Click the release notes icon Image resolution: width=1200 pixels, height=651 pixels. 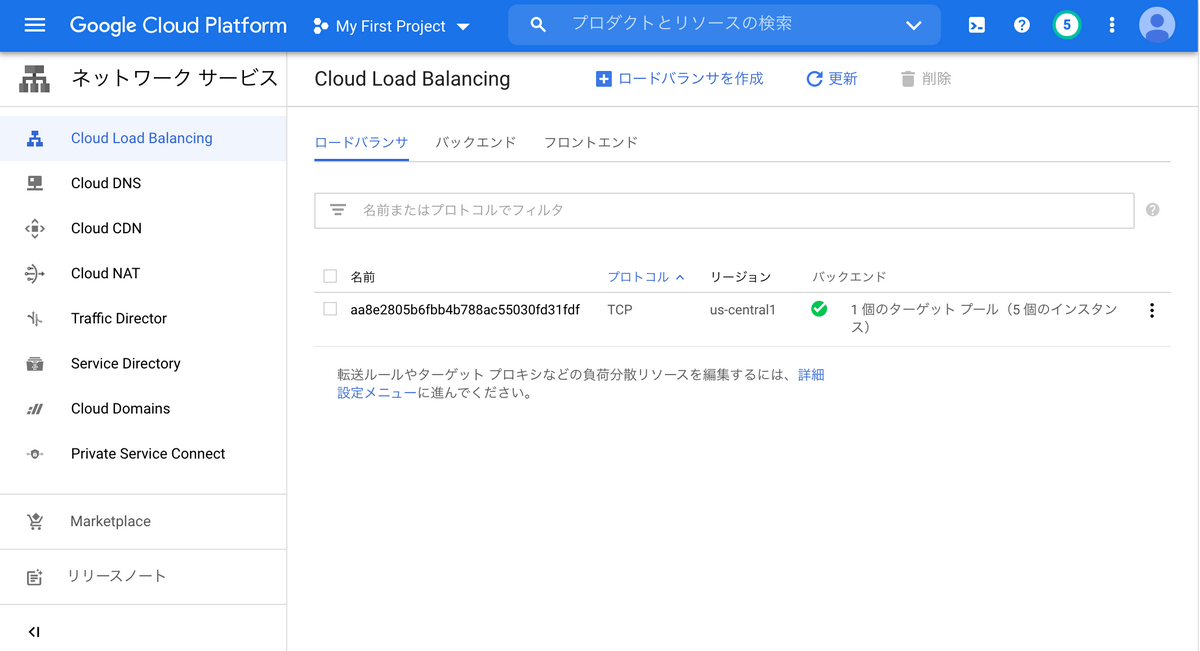[35, 577]
